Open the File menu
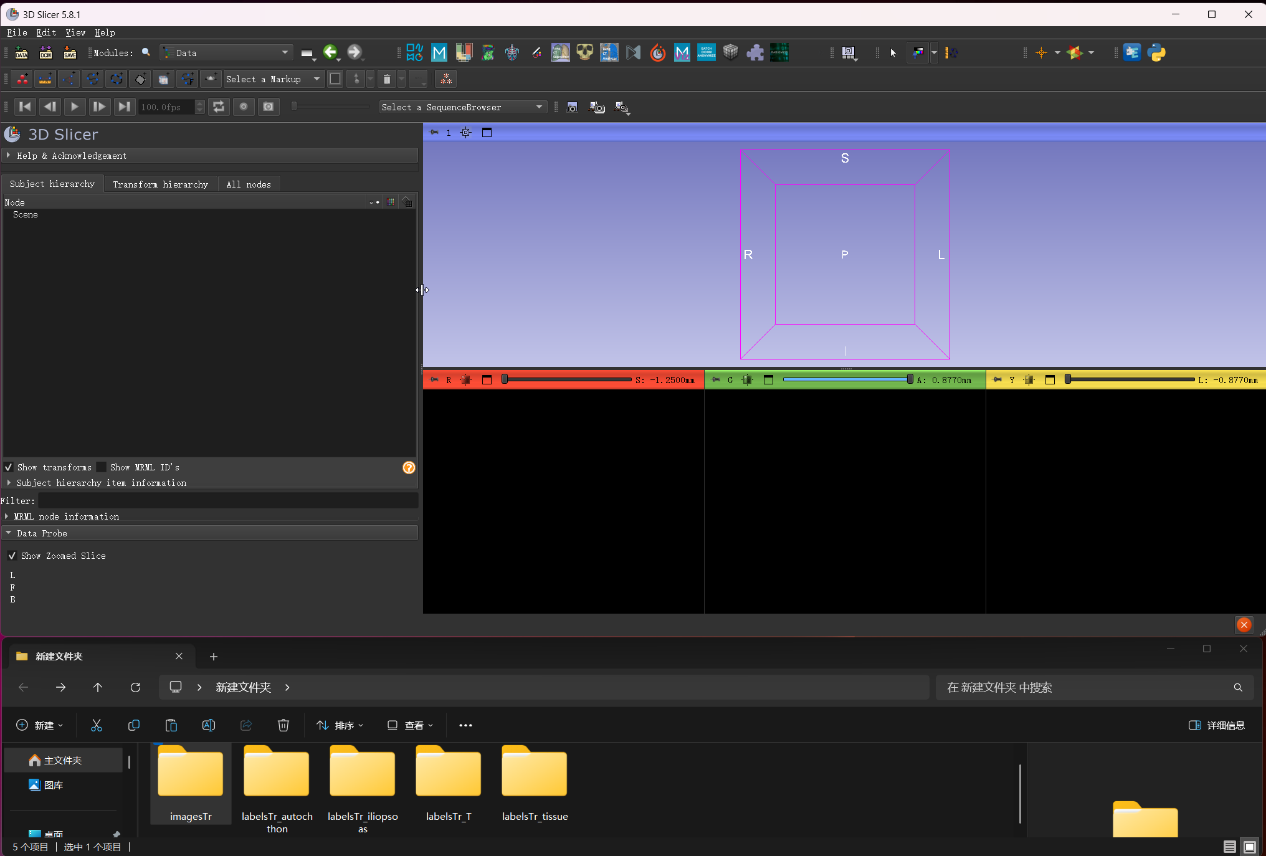The width and height of the screenshot is (1266, 856). (17, 33)
